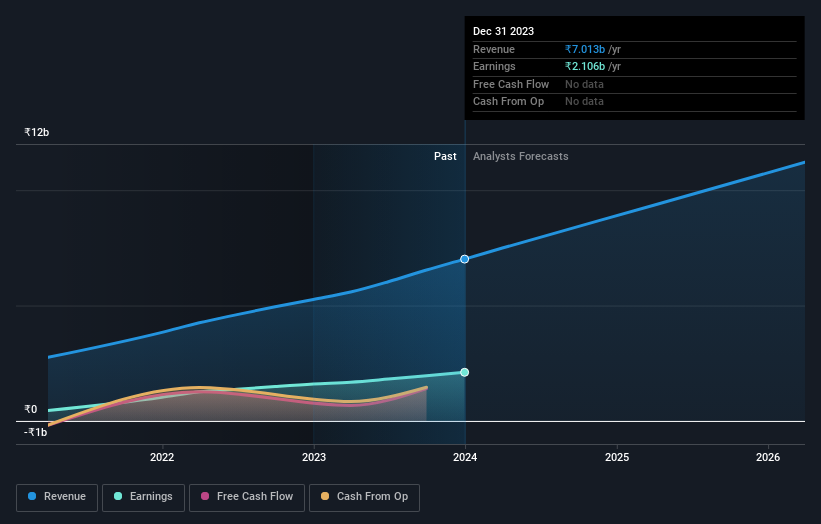Click the ₹0 y-axis label

tap(31, 409)
